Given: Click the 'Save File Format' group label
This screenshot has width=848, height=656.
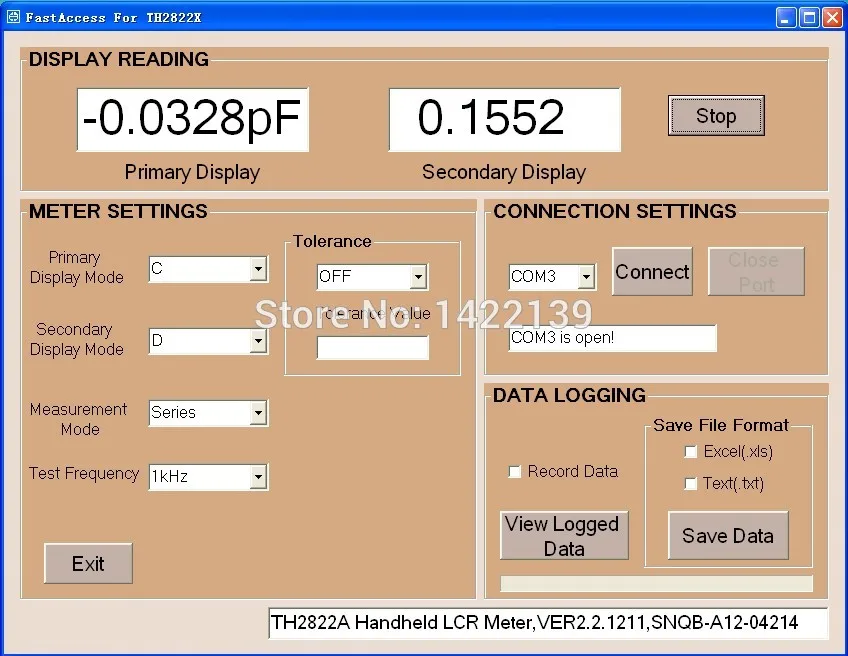Looking at the screenshot, I should point(721,425).
